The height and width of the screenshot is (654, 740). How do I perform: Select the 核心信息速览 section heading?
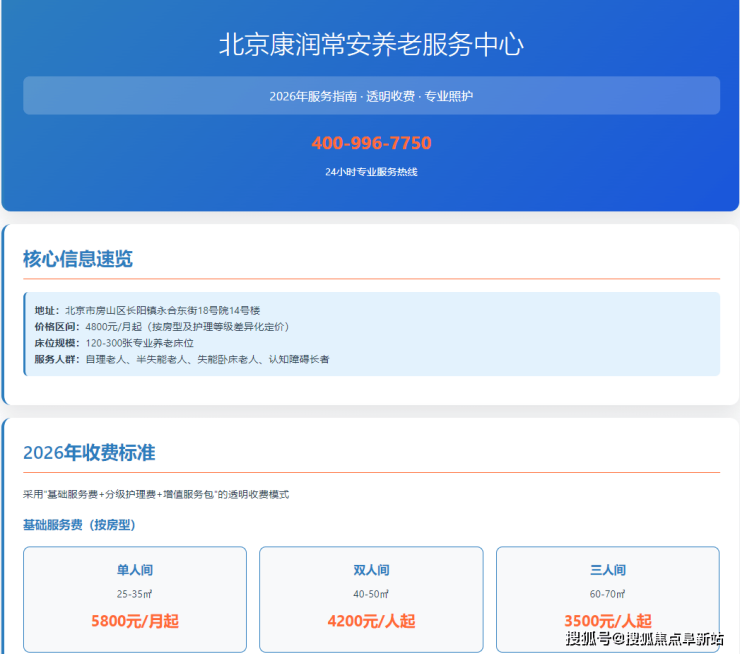(x=78, y=259)
